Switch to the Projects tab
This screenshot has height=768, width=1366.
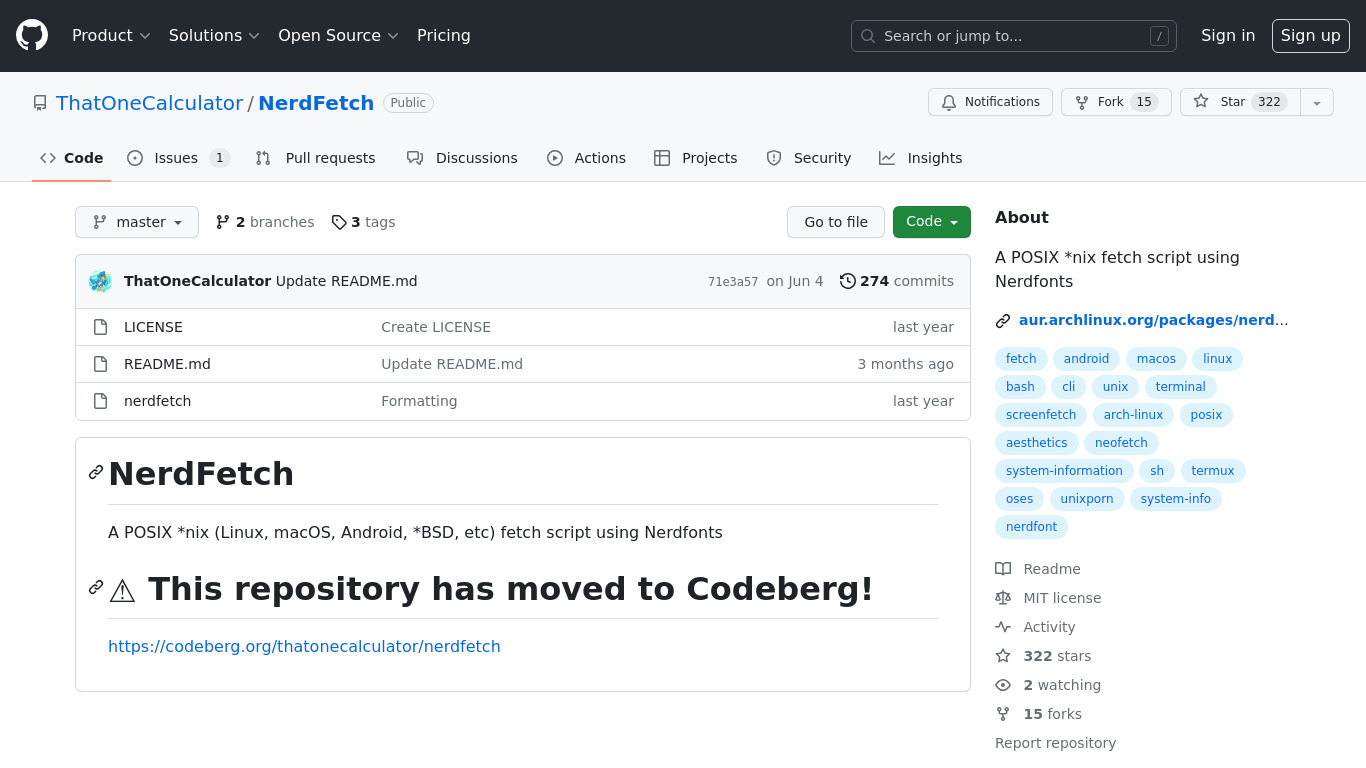tap(696, 158)
